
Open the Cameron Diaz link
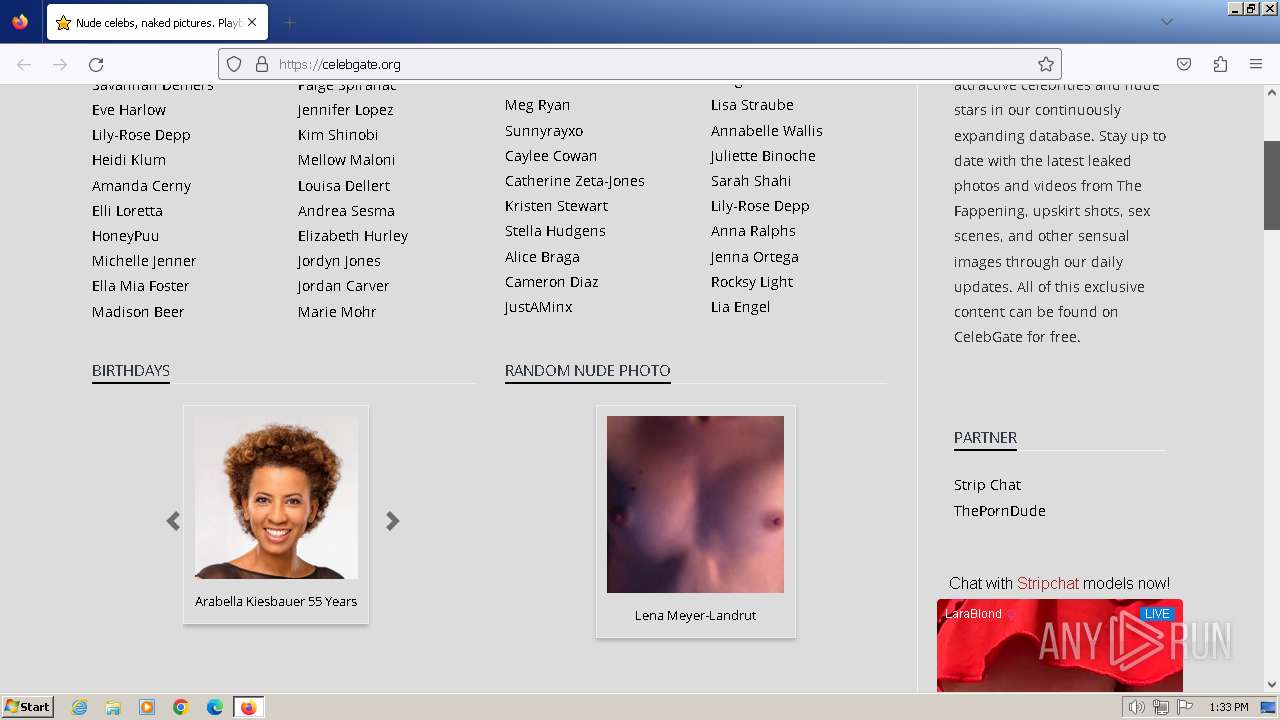[552, 282]
